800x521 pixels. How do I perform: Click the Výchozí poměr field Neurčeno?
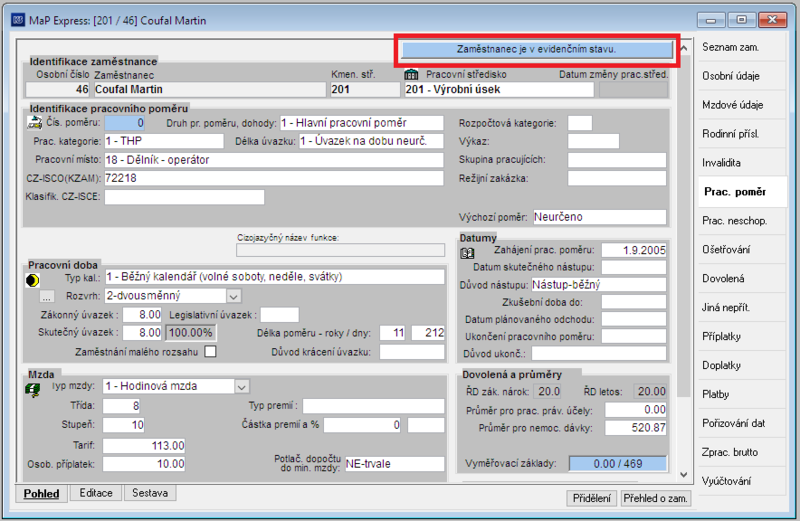(x=599, y=217)
